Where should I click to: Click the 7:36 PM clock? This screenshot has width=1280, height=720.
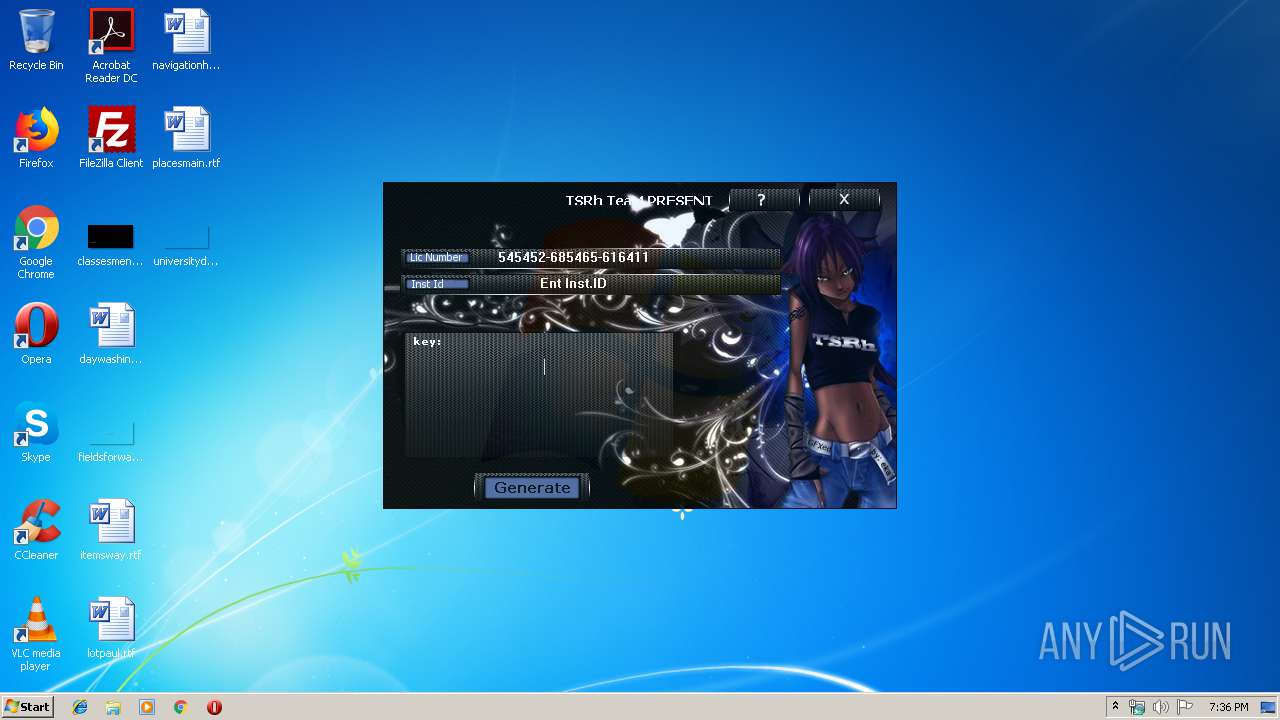1228,707
